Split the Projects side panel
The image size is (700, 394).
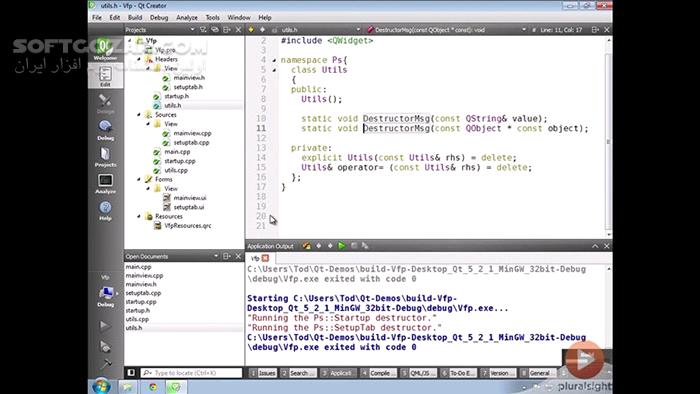coord(227,29)
